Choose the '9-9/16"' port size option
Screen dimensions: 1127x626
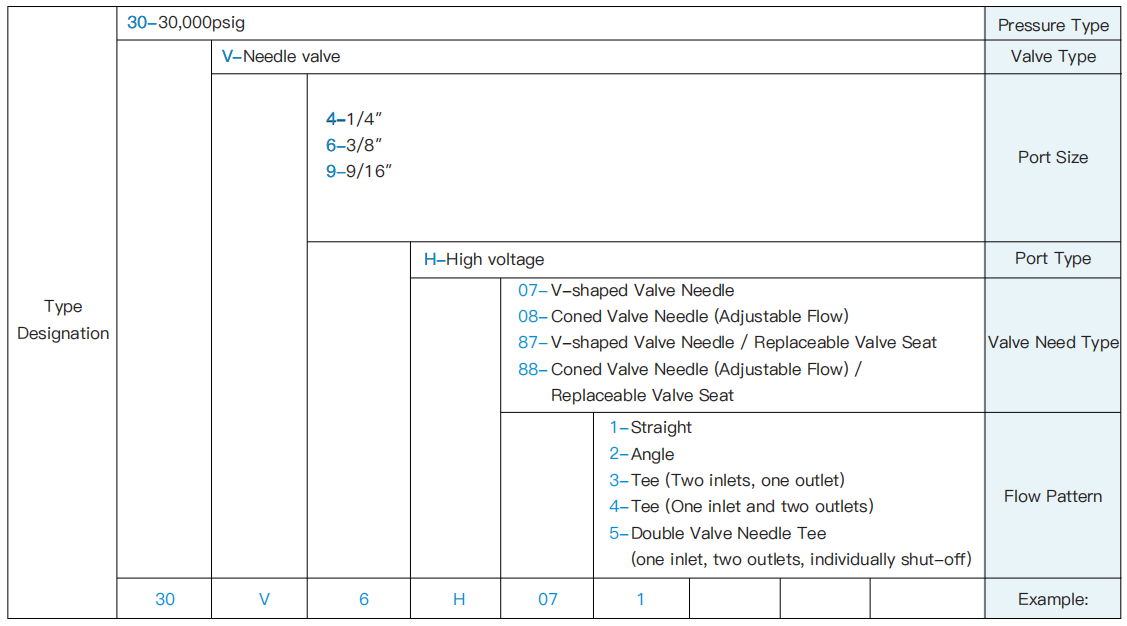358,171
